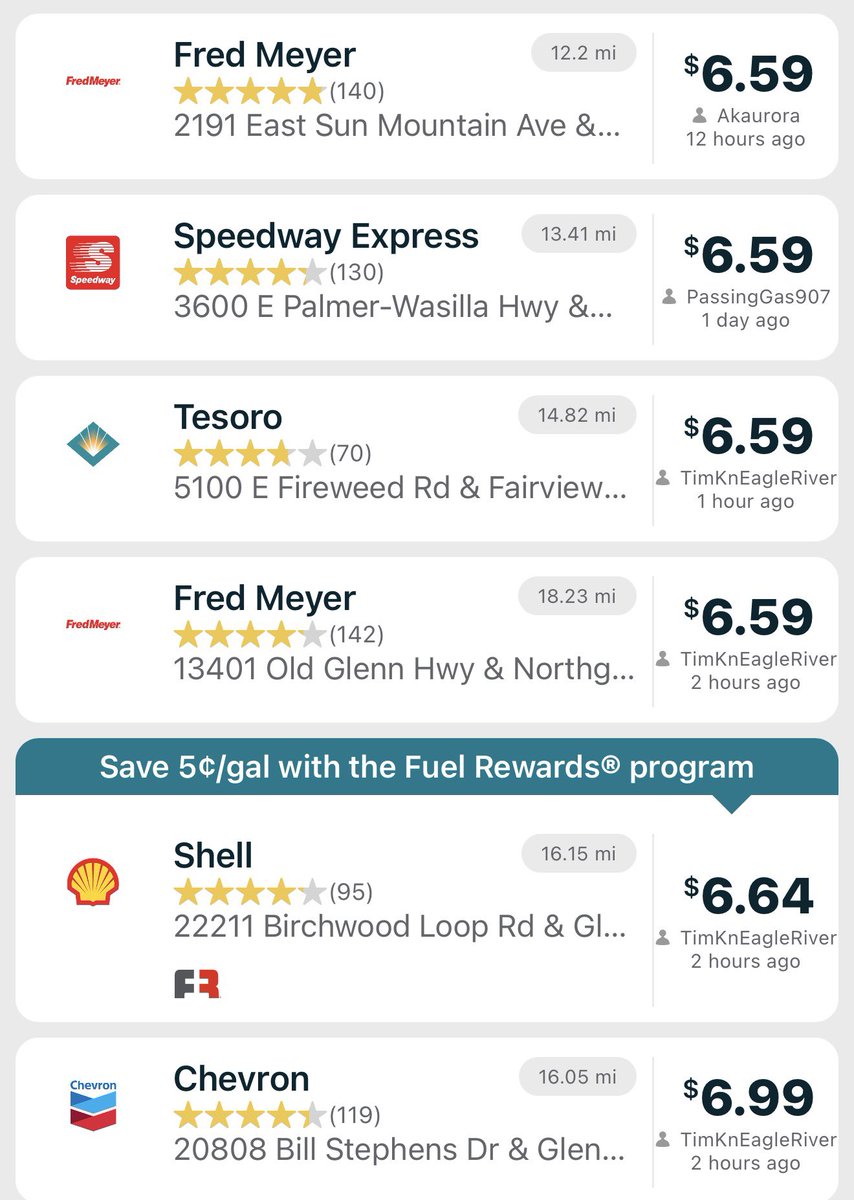Tap the Speedway Express logo icon
Viewport: 854px width, 1200px height.
pos(93,263)
